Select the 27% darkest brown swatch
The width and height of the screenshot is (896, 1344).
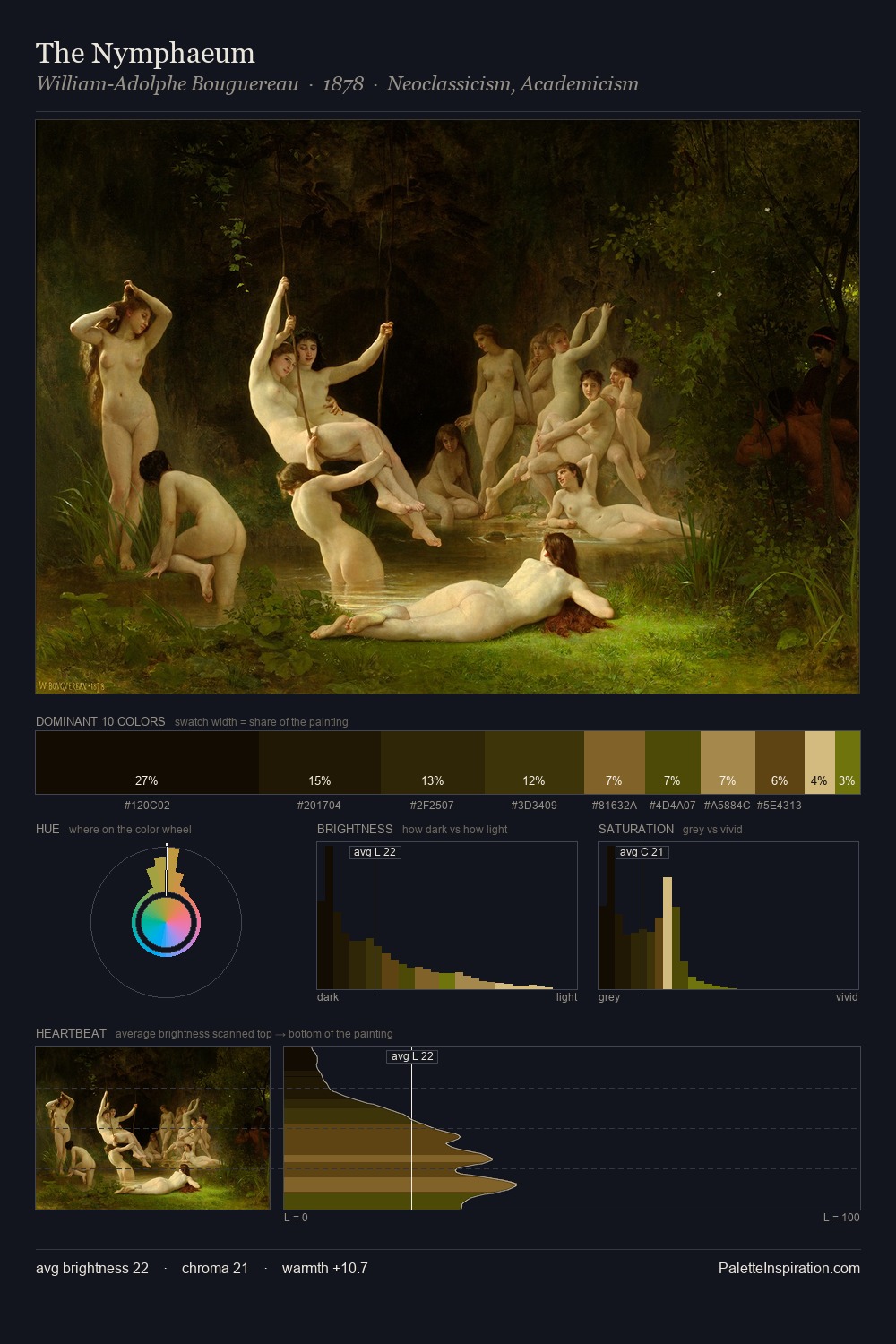click(147, 762)
